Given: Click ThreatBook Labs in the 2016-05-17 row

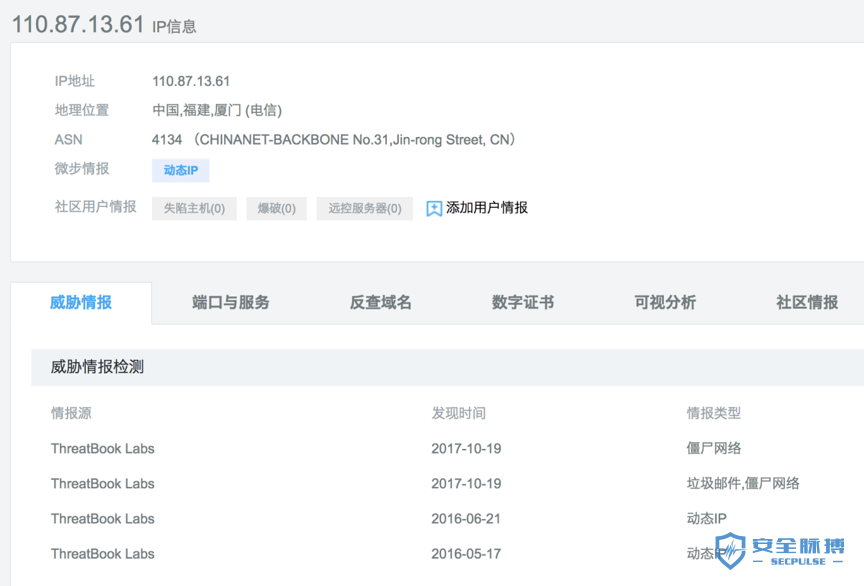Looking at the screenshot, I should pyautogui.click(x=102, y=554).
